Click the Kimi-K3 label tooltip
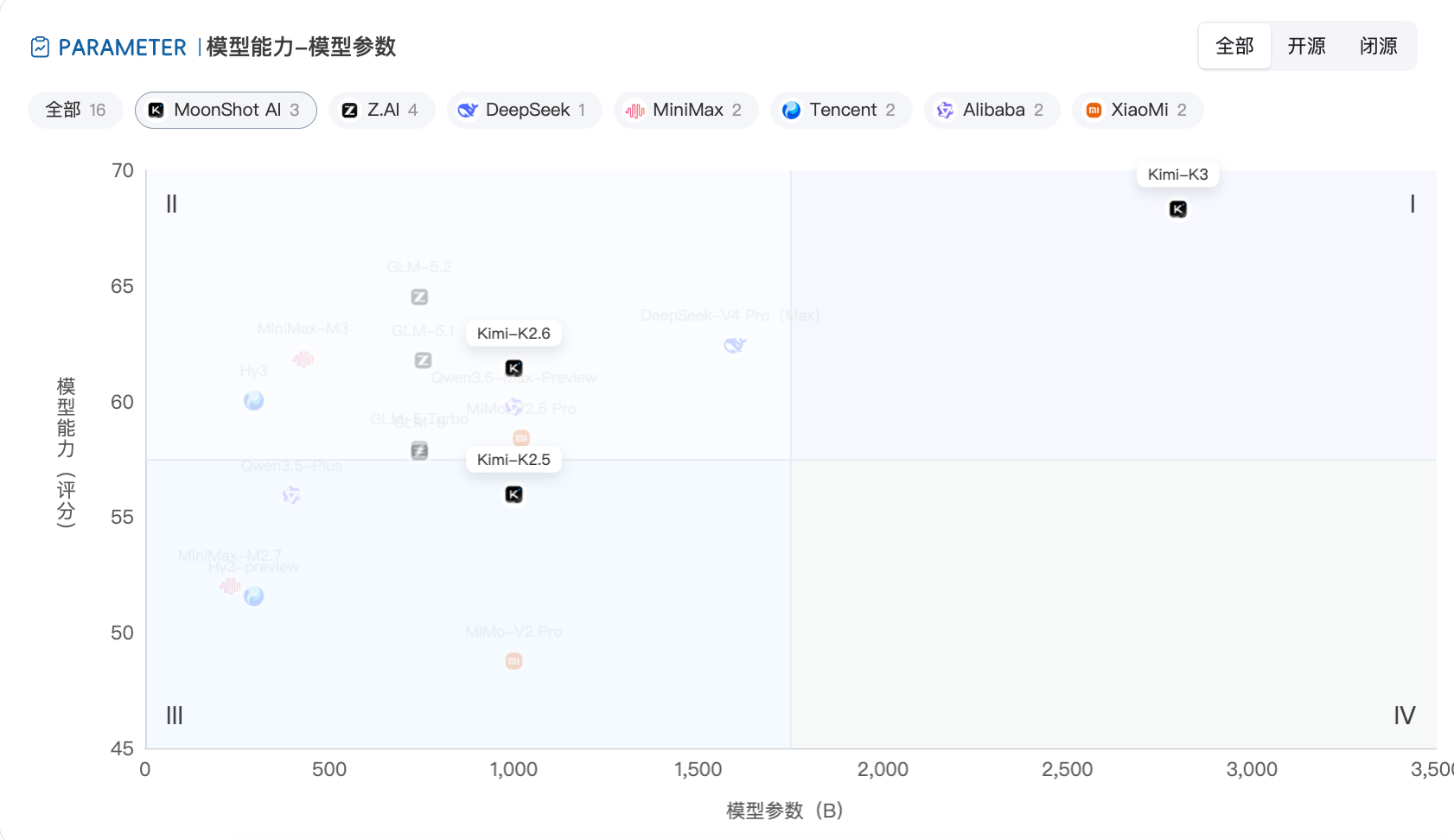 point(1177,175)
